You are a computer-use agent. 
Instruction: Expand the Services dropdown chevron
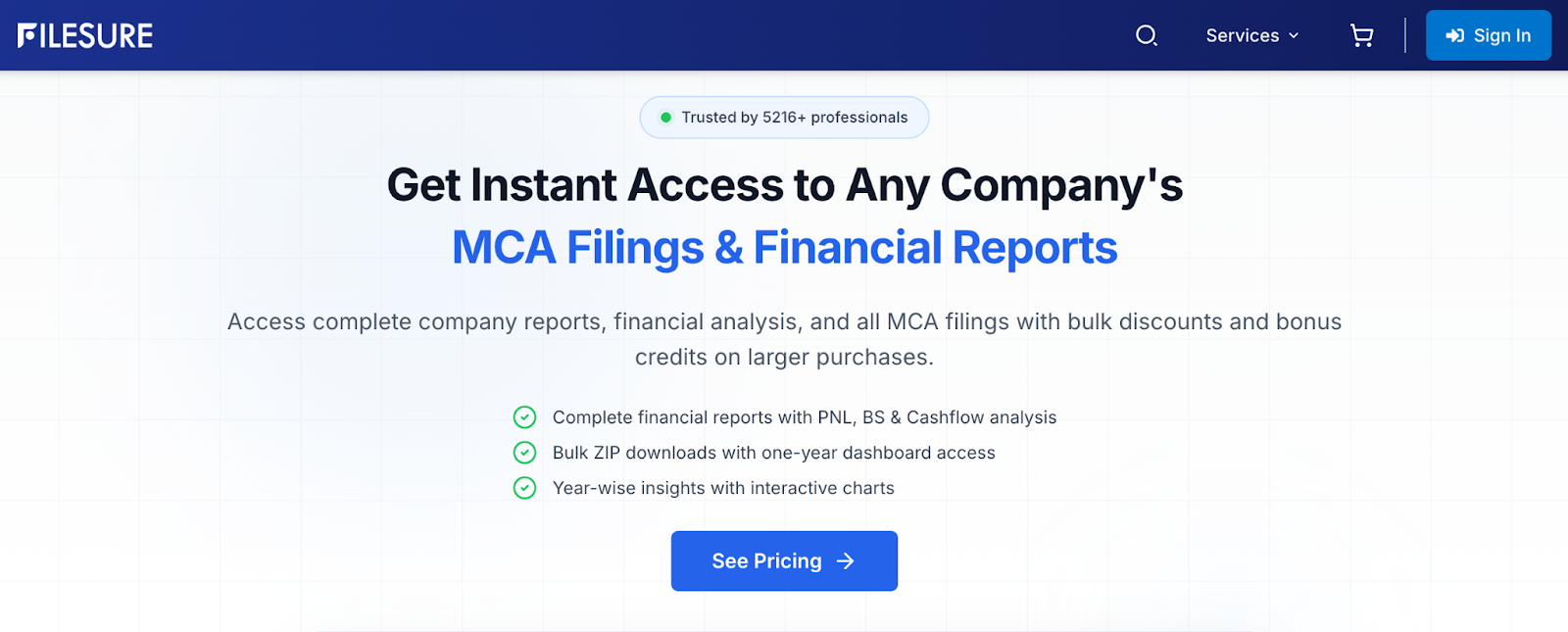pyautogui.click(x=1294, y=36)
